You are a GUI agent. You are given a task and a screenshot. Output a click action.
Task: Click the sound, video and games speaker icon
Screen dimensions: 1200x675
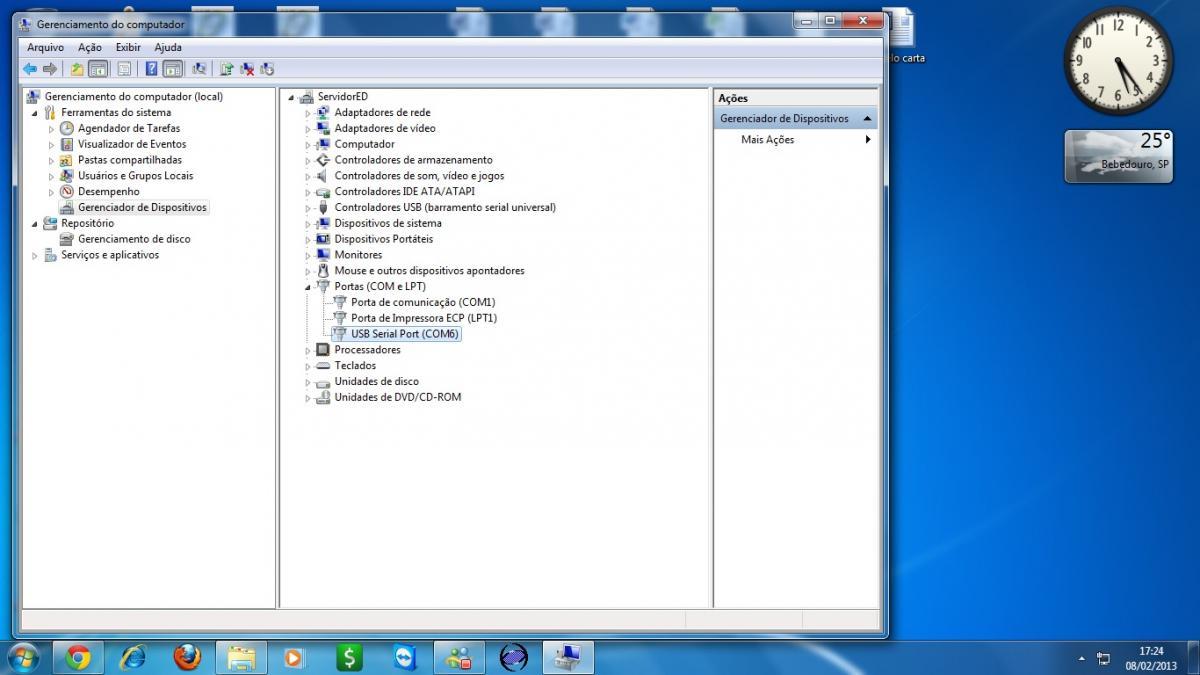tap(323, 176)
